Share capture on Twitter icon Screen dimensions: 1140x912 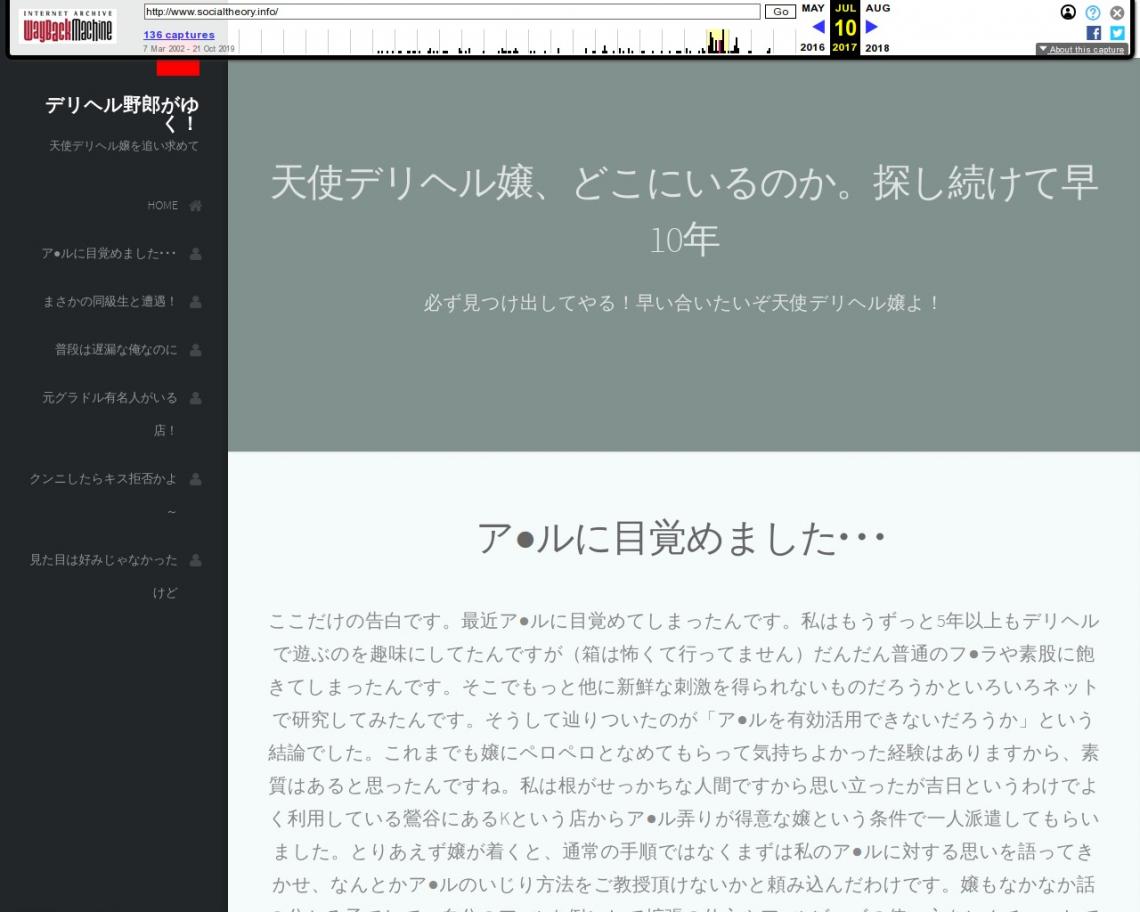coord(1117,33)
